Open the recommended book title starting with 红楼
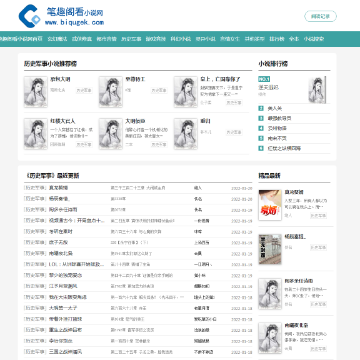Screen dimensions: 360x360 tap(63, 121)
